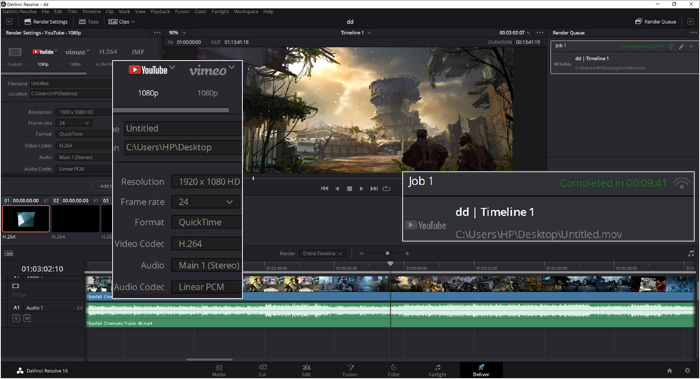Screen dimensions: 700x379
Task: Click the timeline playhead marker
Action: tap(390, 264)
